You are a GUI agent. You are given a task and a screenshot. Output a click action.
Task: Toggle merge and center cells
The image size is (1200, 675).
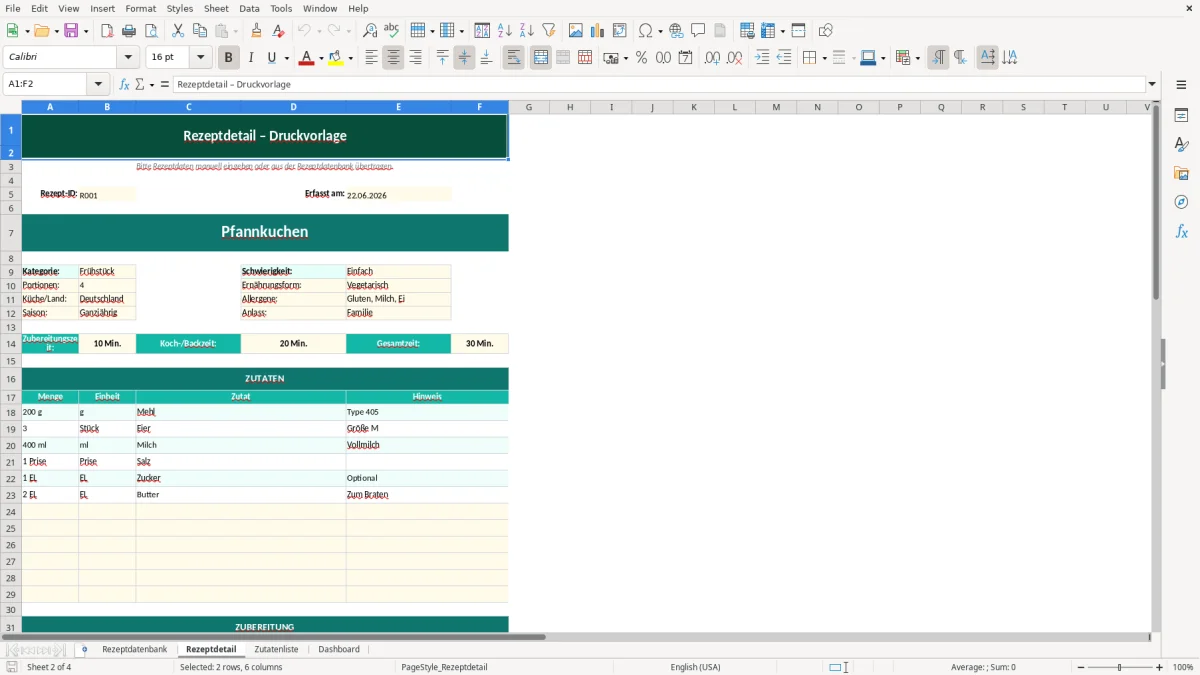coord(541,58)
